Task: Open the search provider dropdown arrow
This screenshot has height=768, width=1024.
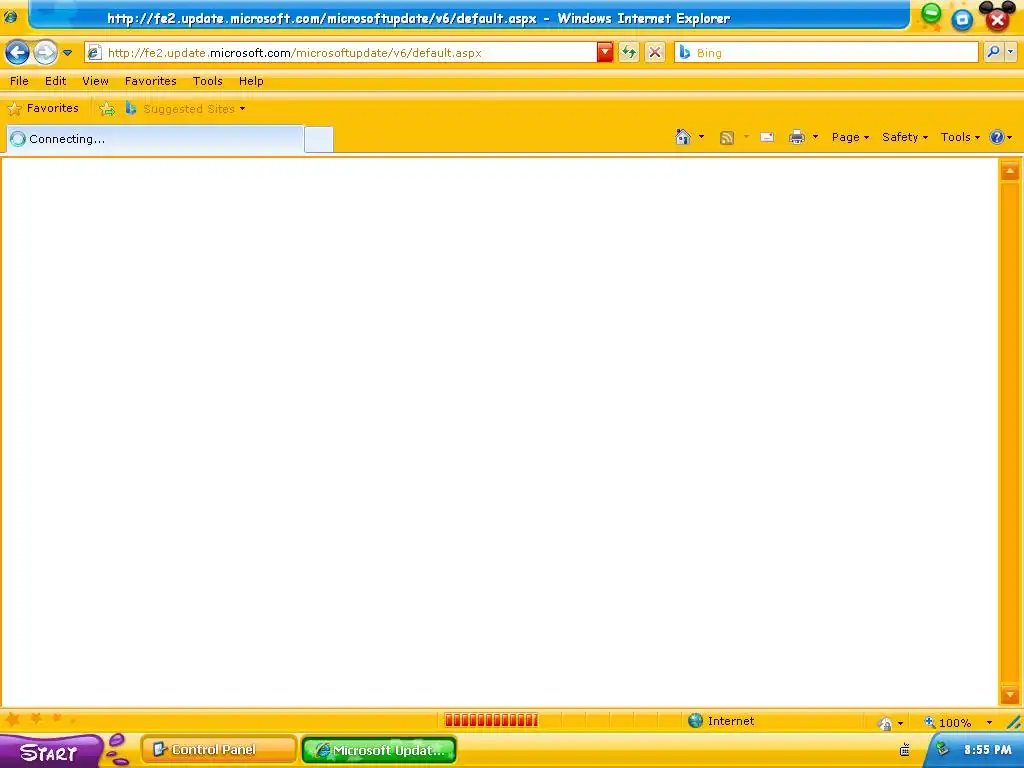Action: (1010, 52)
